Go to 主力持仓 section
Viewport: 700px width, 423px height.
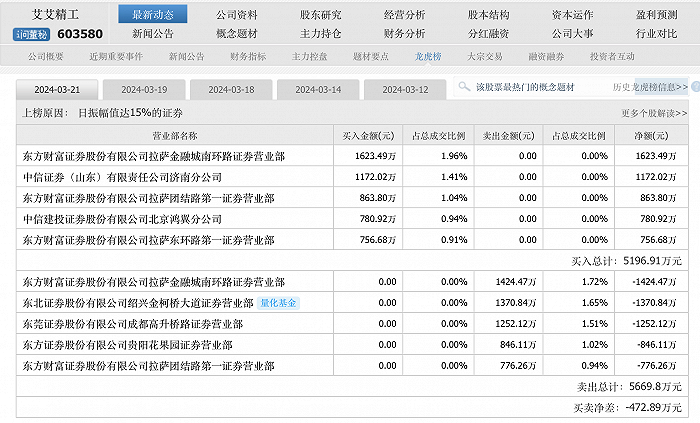point(321,33)
